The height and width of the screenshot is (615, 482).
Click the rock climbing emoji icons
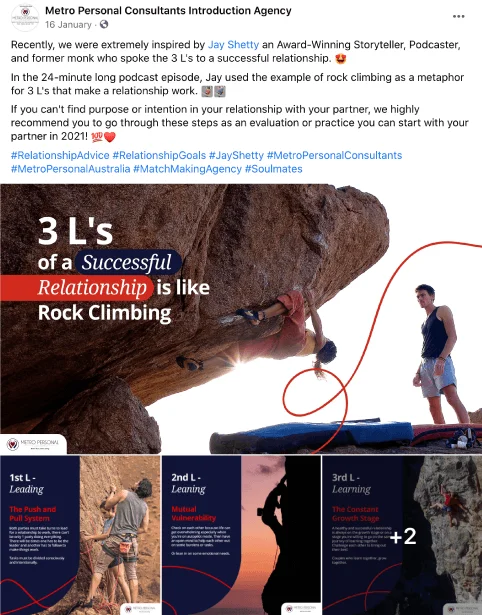click(x=213, y=91)
